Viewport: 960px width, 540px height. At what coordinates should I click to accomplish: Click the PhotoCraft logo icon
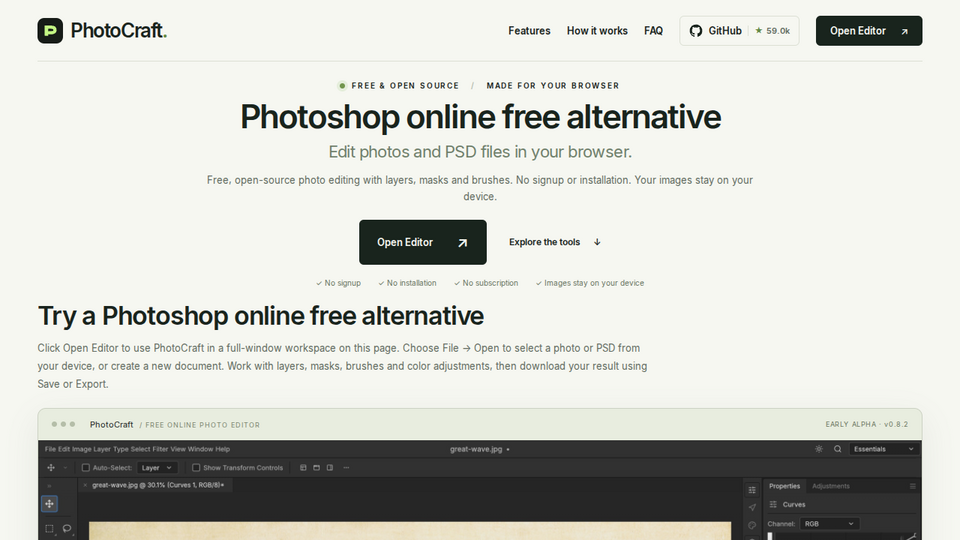50,31
